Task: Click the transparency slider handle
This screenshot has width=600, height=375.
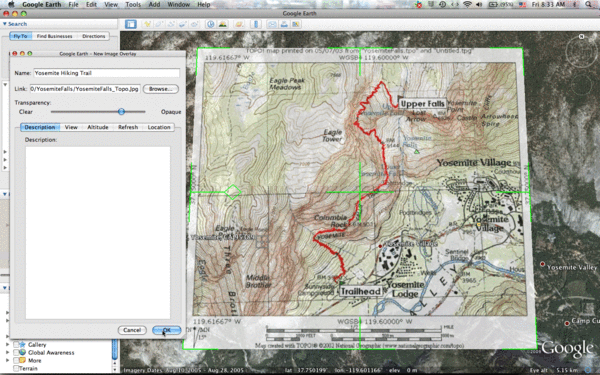Action: [x=121, y=111]
